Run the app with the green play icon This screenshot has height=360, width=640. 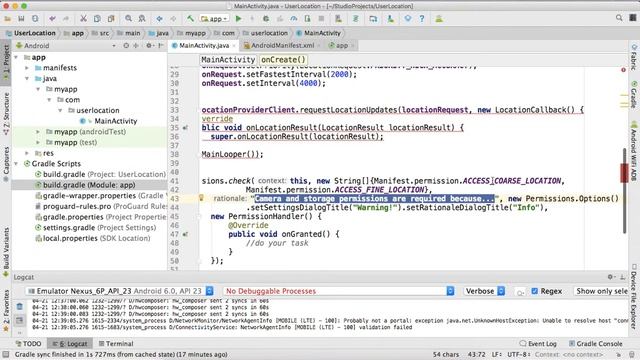[239, 19]
